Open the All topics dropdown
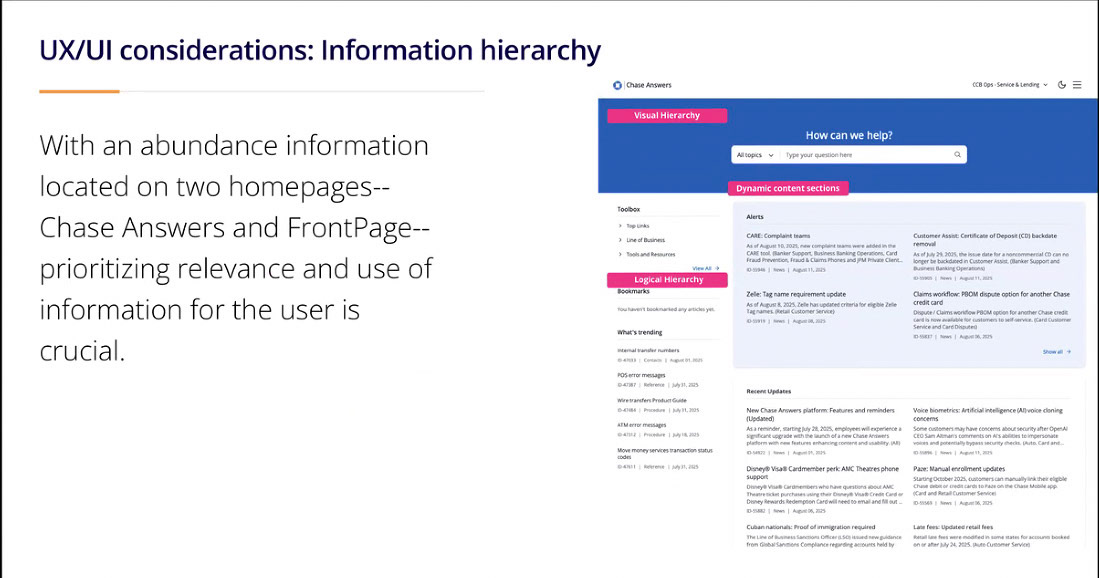The width and height of the screenshot is (1099, 578). click(755, 155)
